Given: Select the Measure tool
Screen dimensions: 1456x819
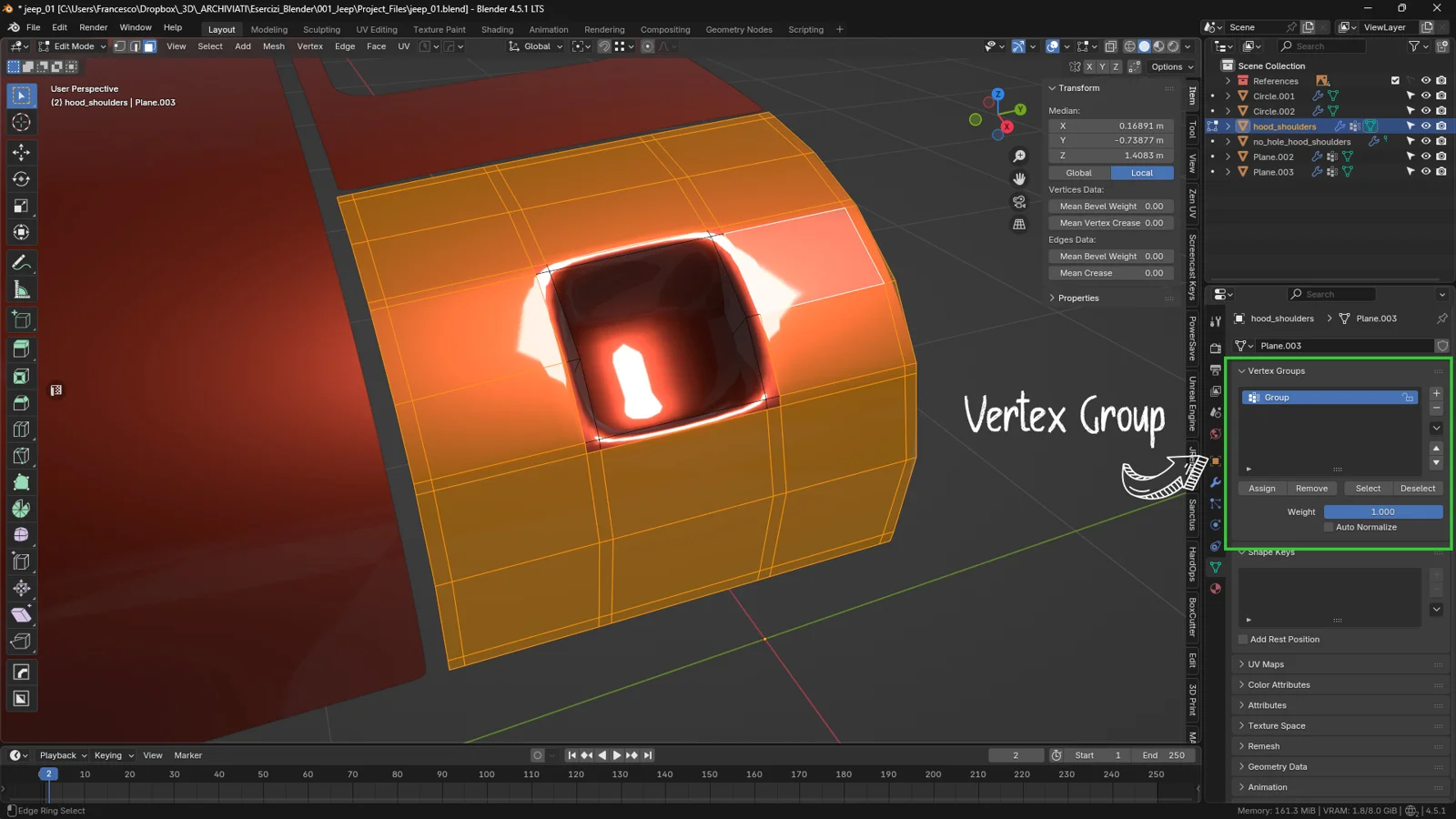Looking at the screenshot, I should tap(21, 289).
